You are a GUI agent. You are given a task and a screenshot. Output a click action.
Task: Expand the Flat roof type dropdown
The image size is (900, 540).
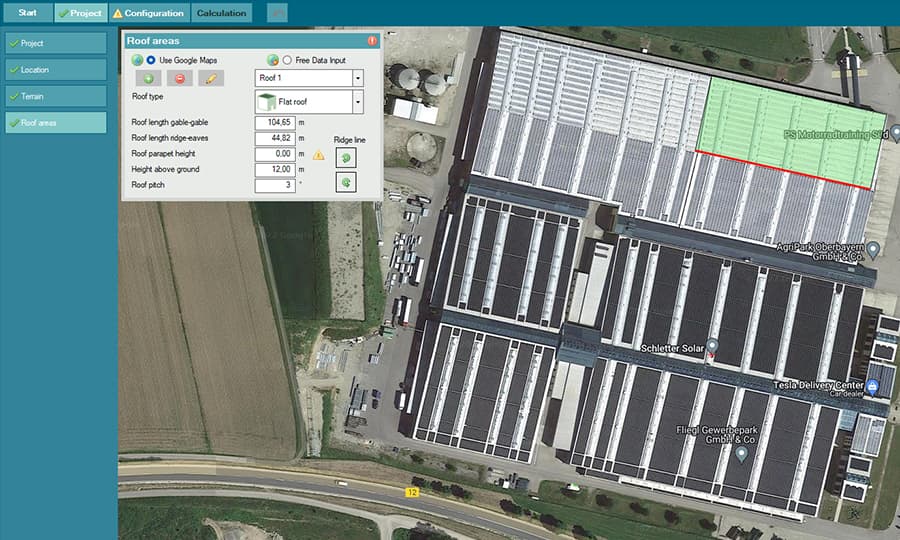tap(357, 102)
